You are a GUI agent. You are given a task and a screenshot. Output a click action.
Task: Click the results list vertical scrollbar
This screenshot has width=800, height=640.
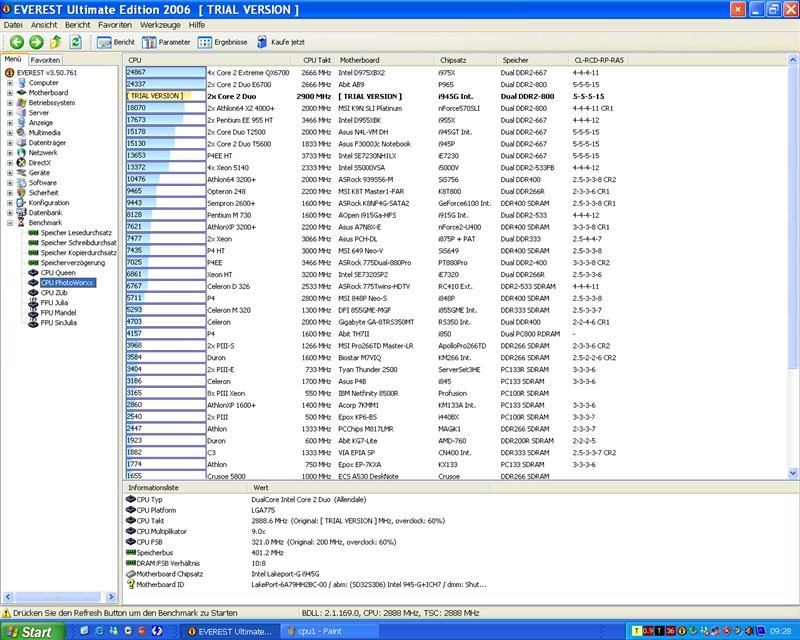793,267
